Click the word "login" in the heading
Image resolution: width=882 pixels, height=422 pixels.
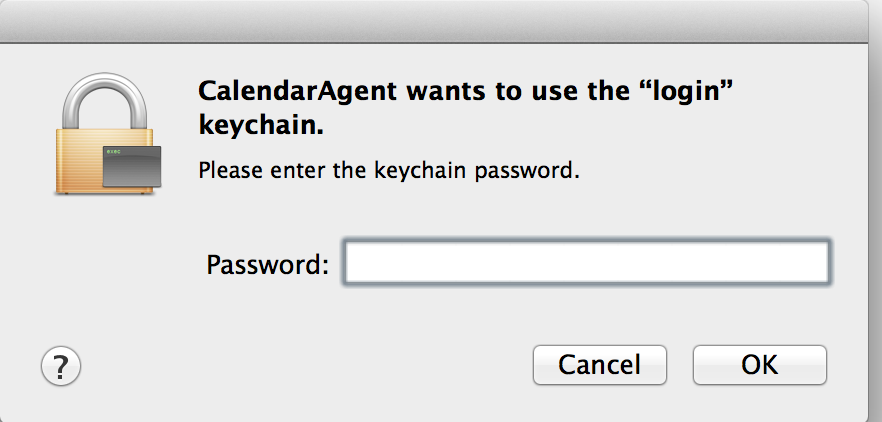tap(693, 93)
